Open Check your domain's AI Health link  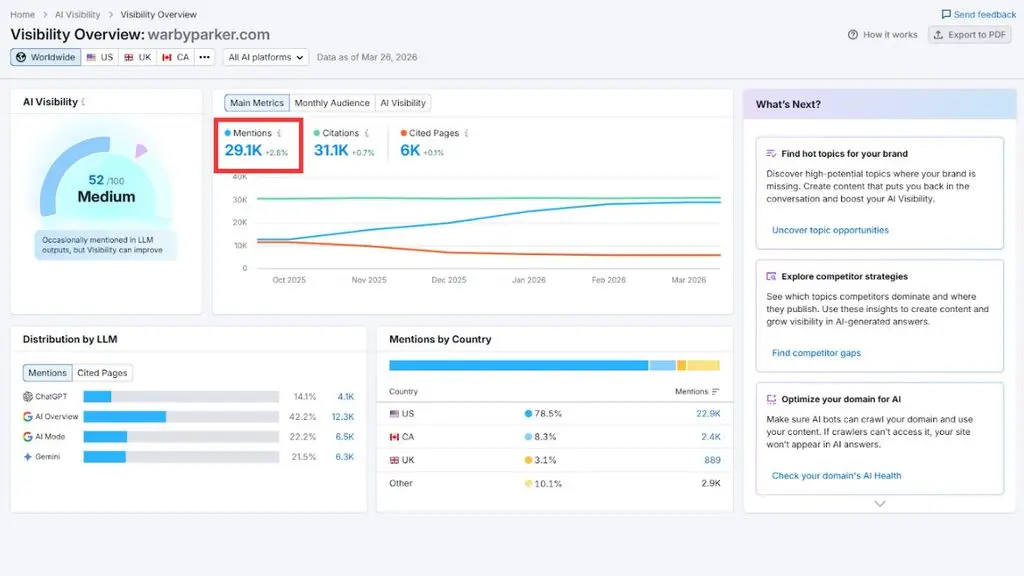[837, 475]
